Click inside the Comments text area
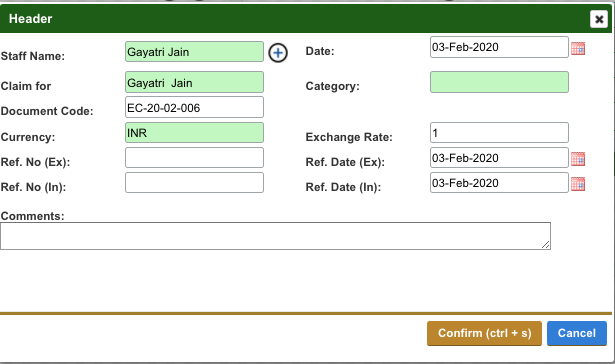 point(275,236)
